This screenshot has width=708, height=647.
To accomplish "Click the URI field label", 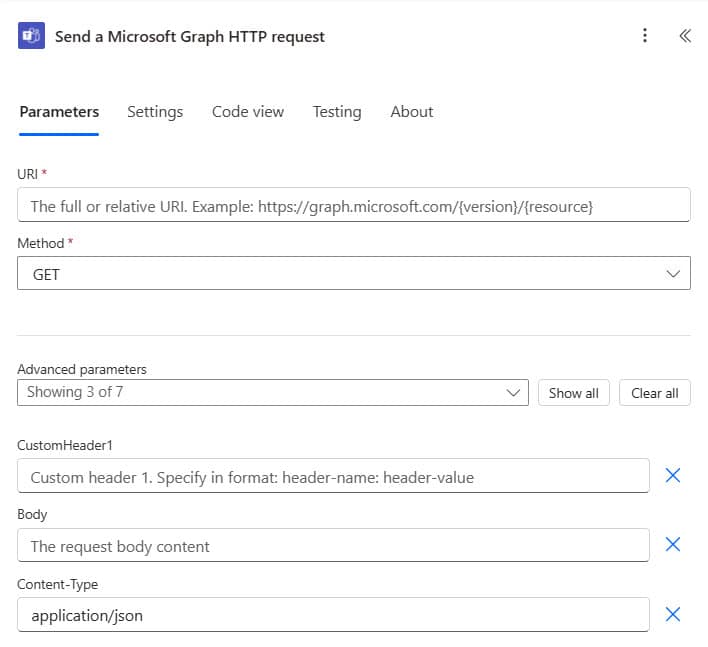I will click(28, 174).
